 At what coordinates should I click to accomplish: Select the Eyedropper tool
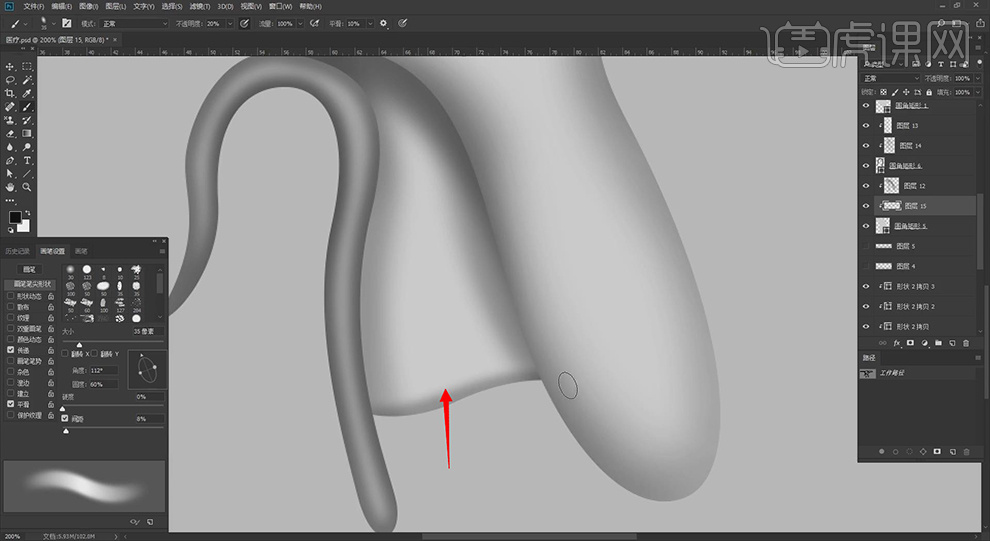click(27, 93)
